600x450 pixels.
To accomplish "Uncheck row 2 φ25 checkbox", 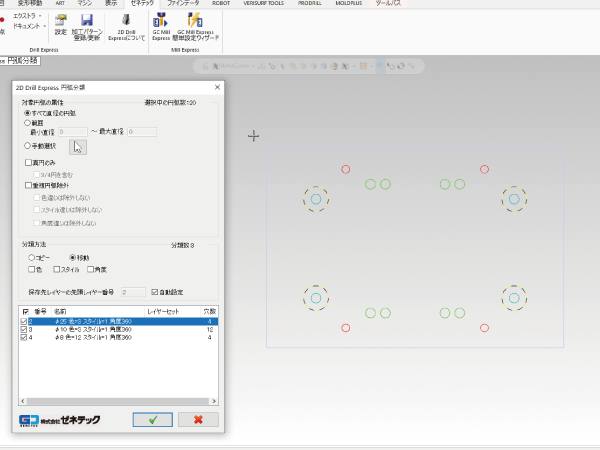I will tap(24, 321).
